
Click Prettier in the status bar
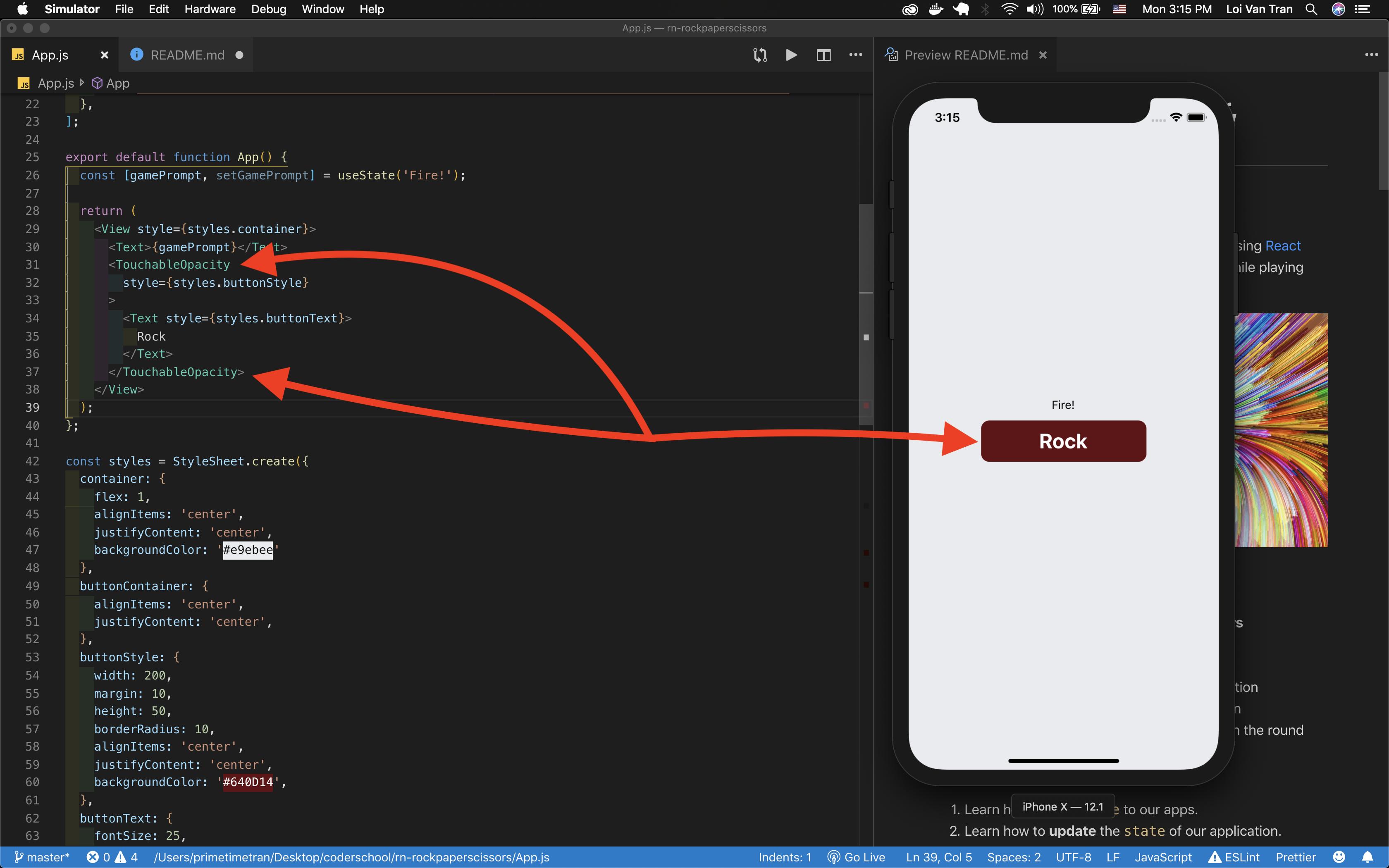click(1296, 857)
